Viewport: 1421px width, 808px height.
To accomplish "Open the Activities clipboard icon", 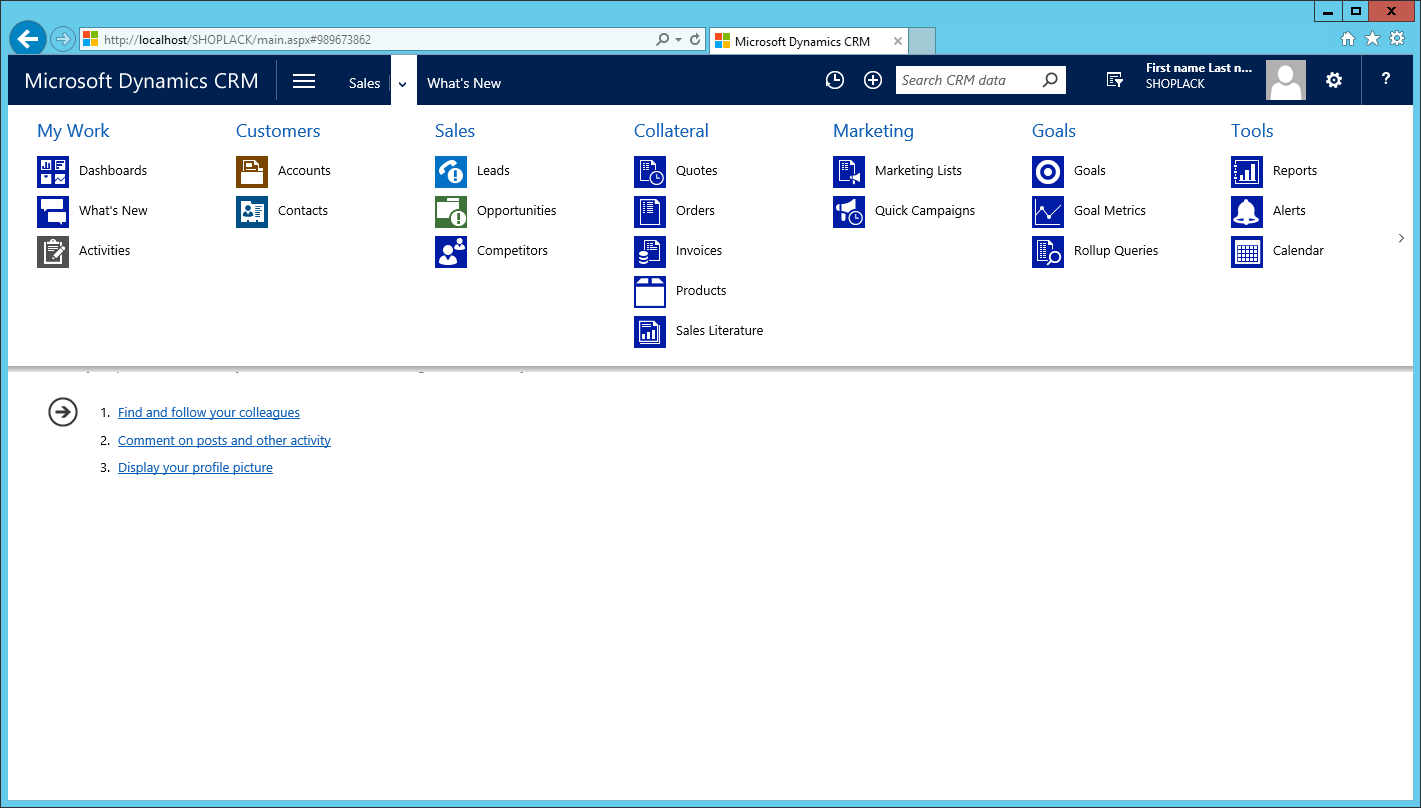I will 53,252.
